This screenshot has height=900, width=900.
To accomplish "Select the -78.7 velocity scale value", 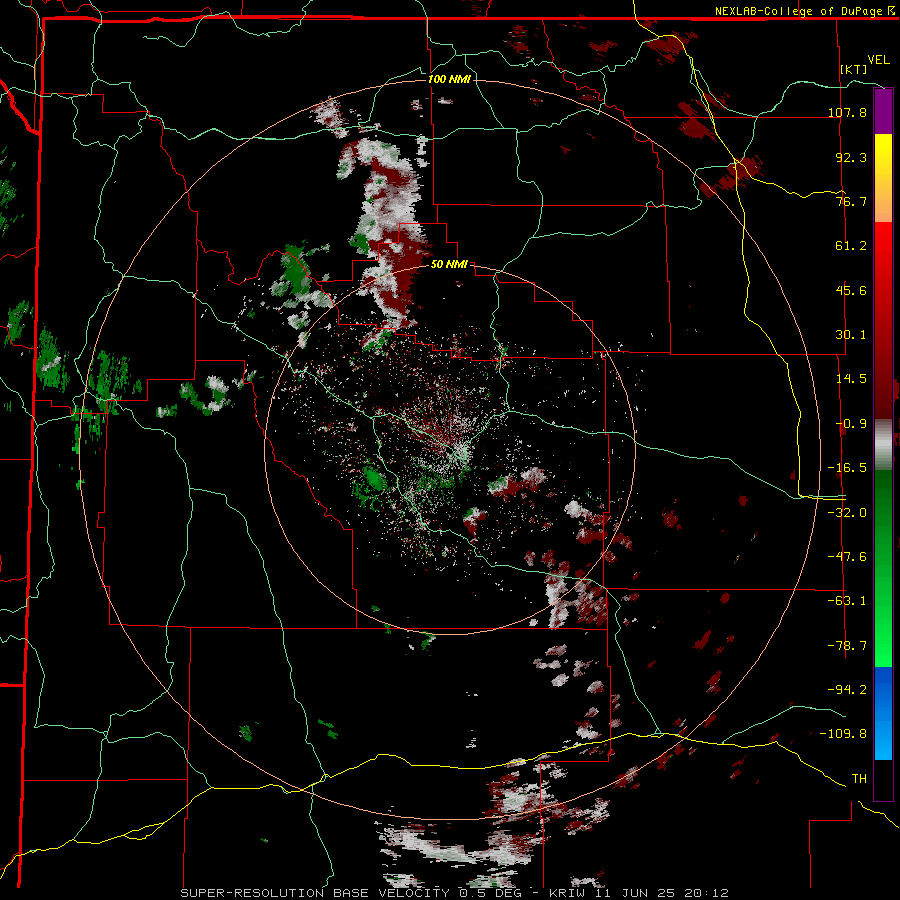I will 847,645.
